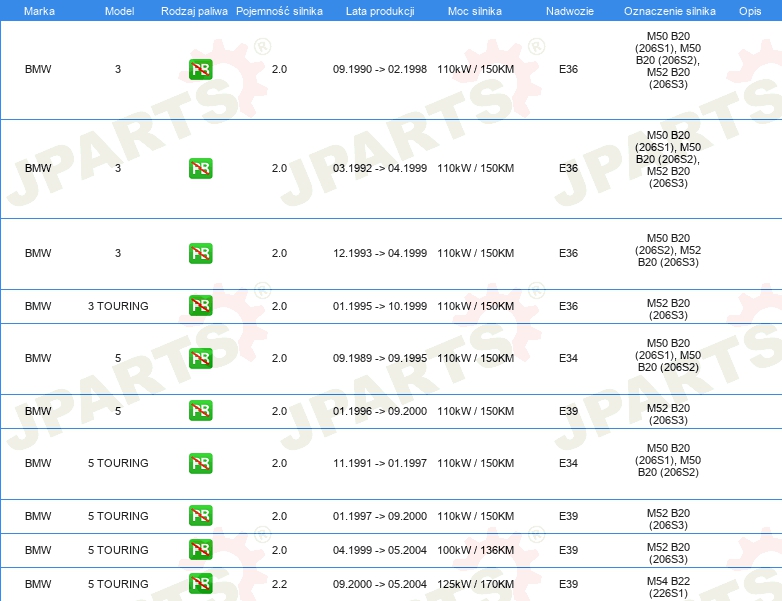The height and width of the screenshot is (601, 782).
Task: Click the Lata produkcji column header
Action: [379, 10]
